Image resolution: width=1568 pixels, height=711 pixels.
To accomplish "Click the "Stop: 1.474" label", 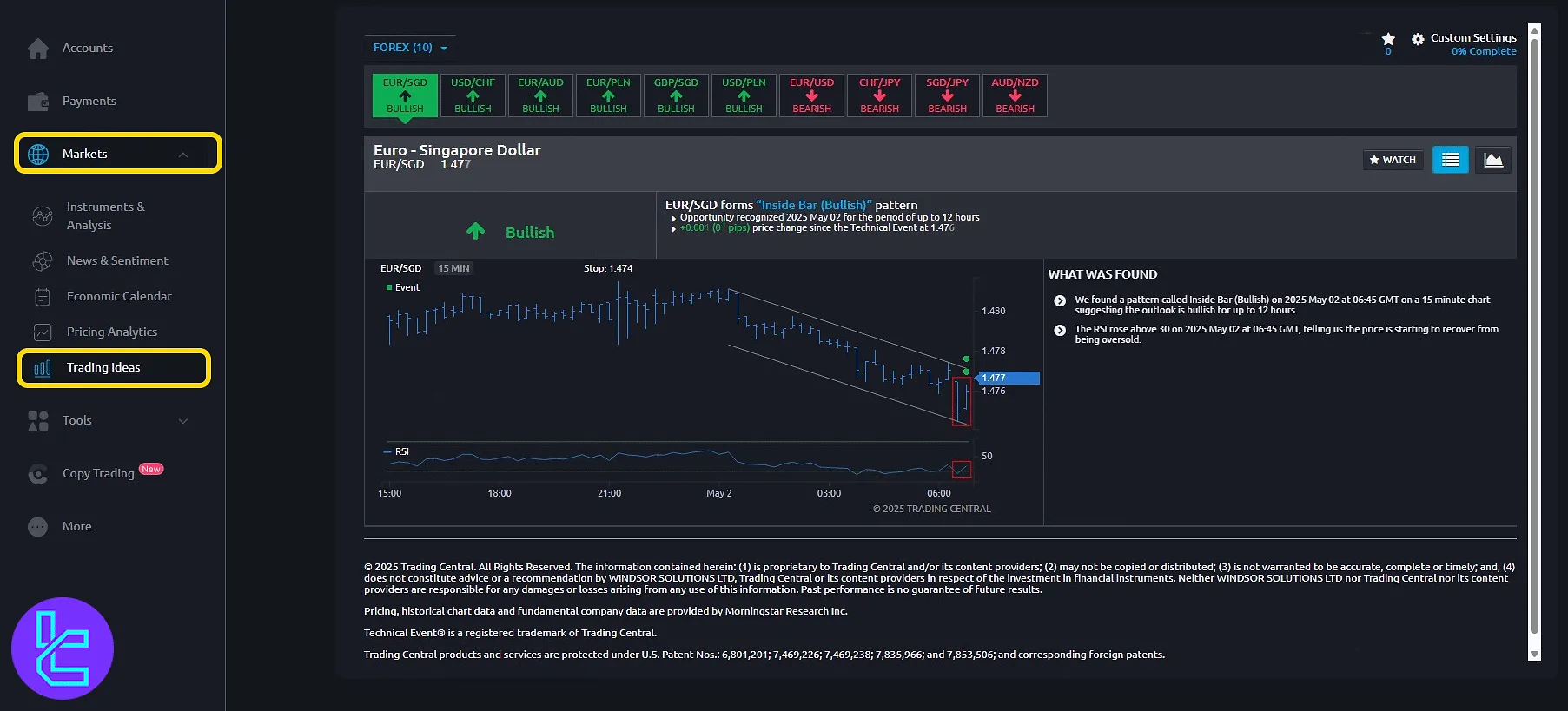I will tap(608, 269).
